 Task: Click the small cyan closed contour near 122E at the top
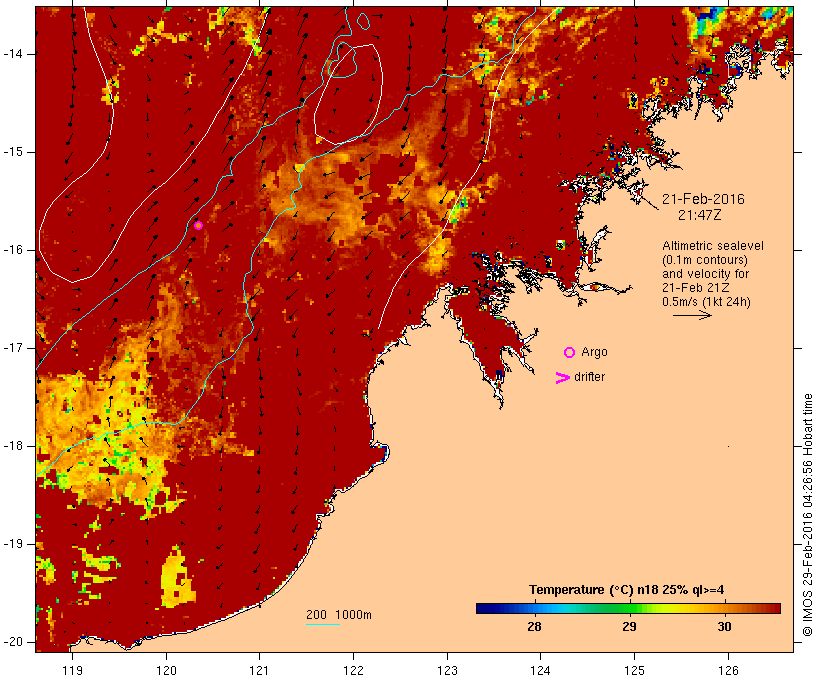pos(363,21)
